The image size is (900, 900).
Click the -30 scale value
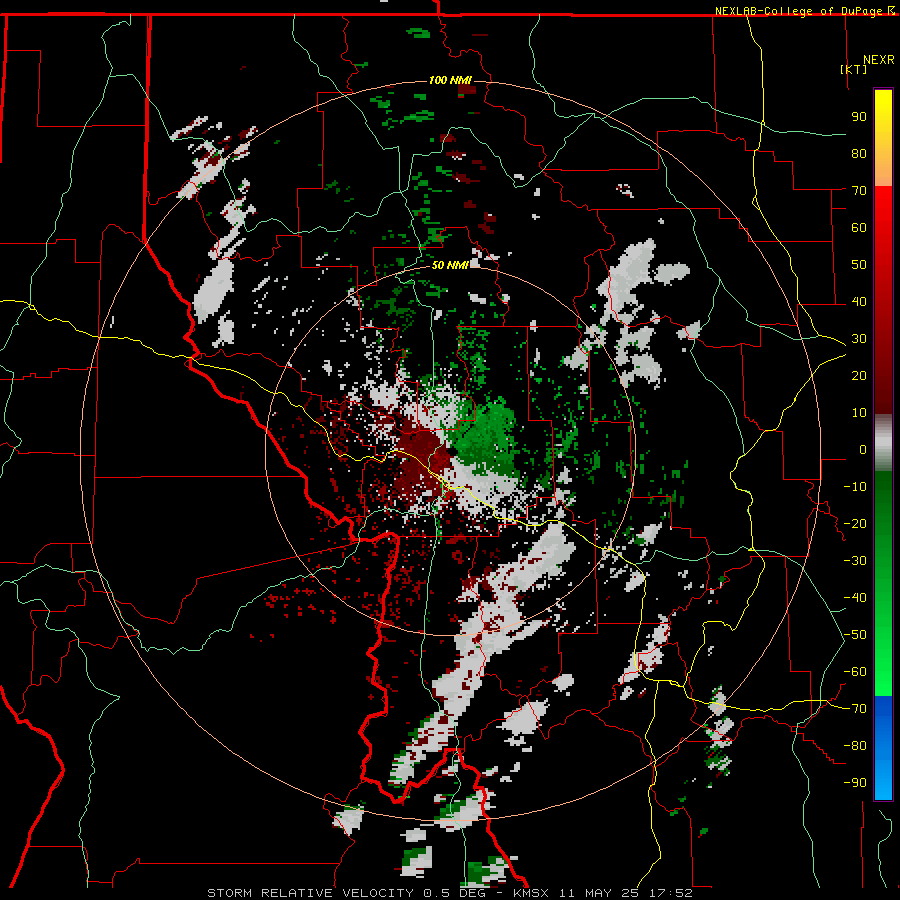click(855, 561)
